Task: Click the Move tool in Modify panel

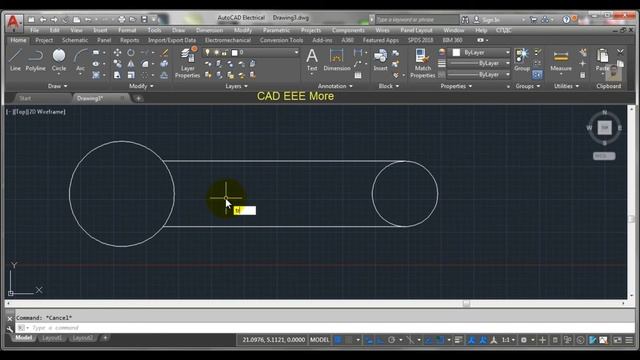Action: (118, 53)
